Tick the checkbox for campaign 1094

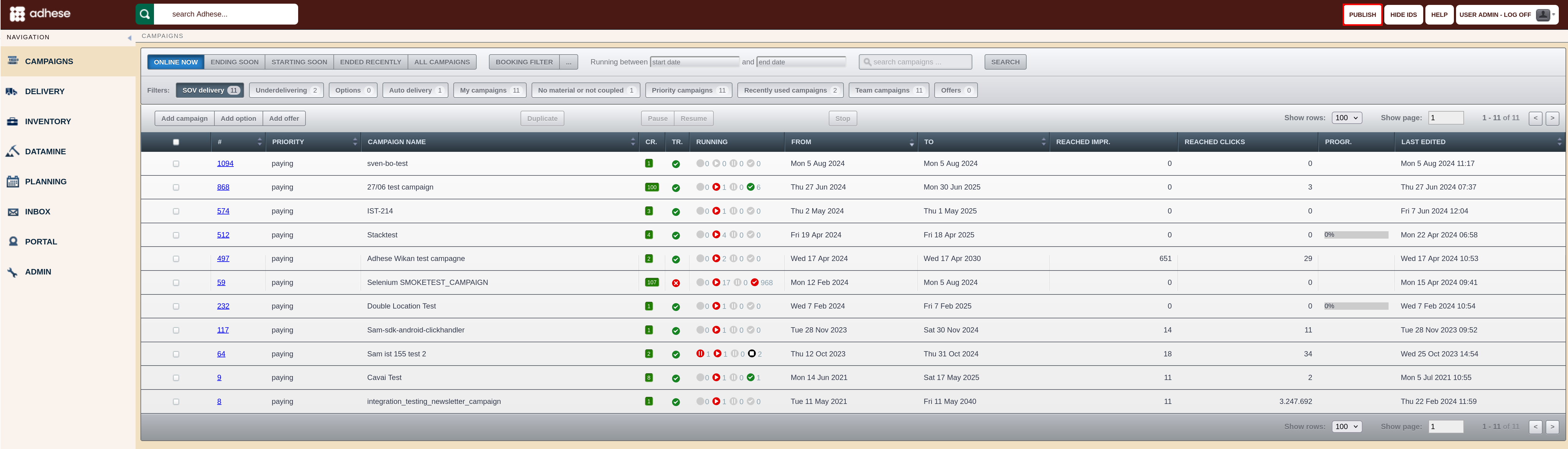[x=176, y=164]
